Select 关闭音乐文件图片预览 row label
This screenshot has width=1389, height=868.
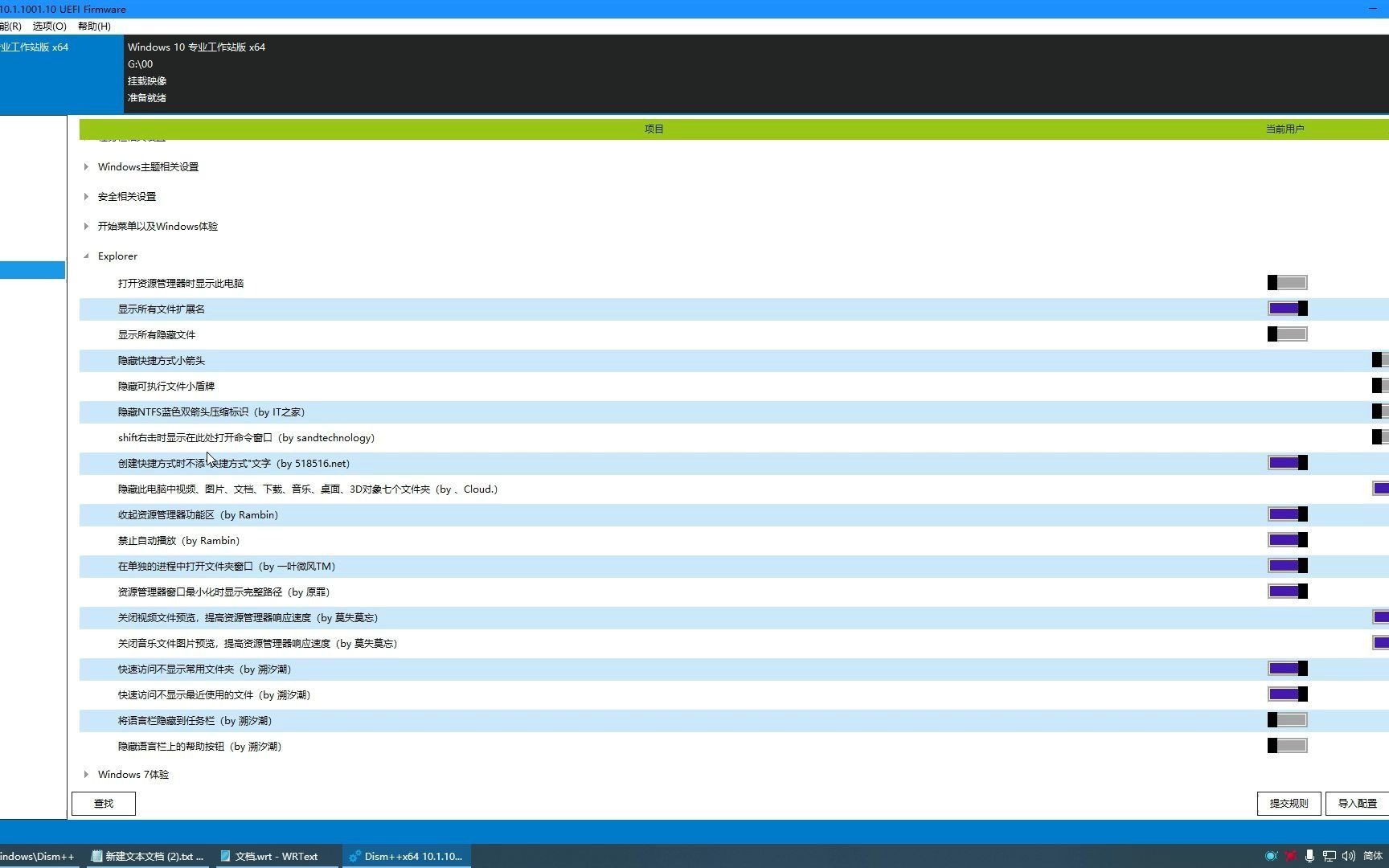[257, 644]
